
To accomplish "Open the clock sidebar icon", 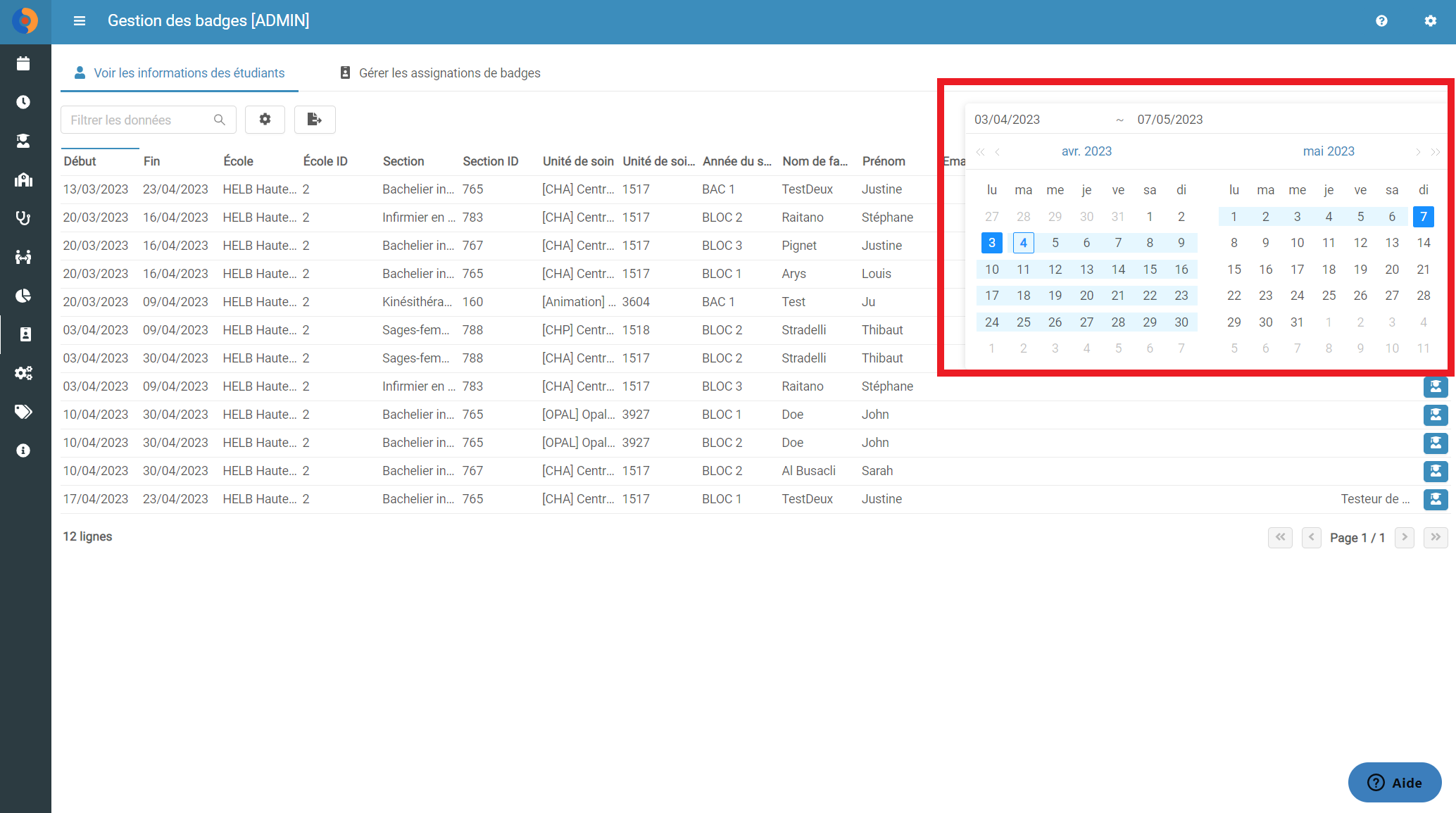I will 23,102.
